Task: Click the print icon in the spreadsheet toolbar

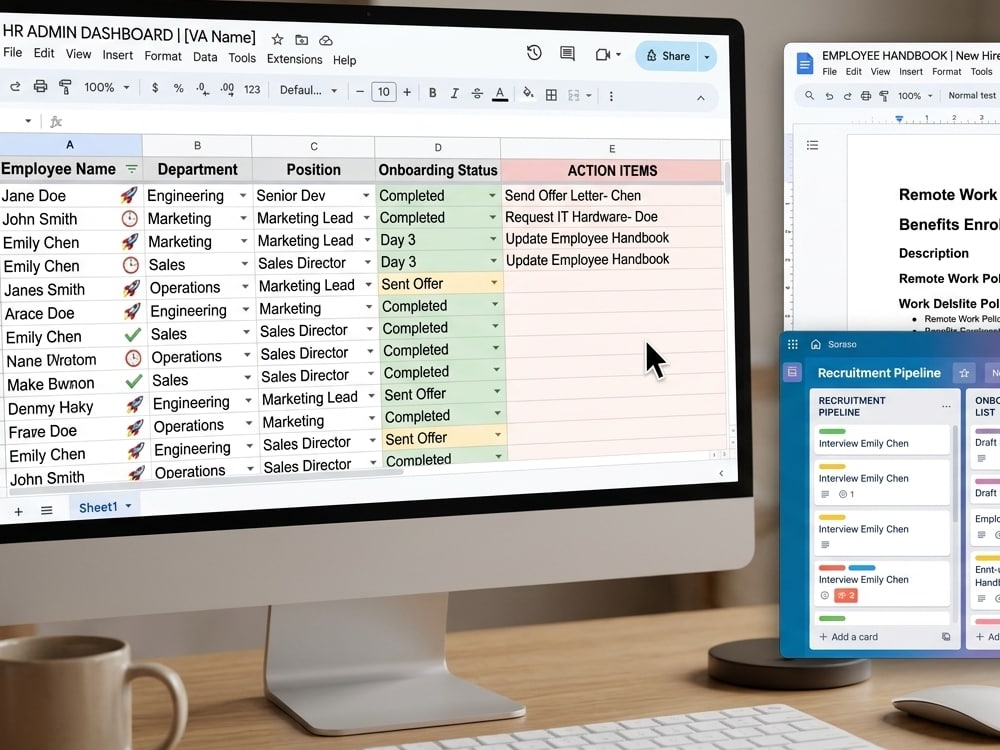Action: pos(40,86)
